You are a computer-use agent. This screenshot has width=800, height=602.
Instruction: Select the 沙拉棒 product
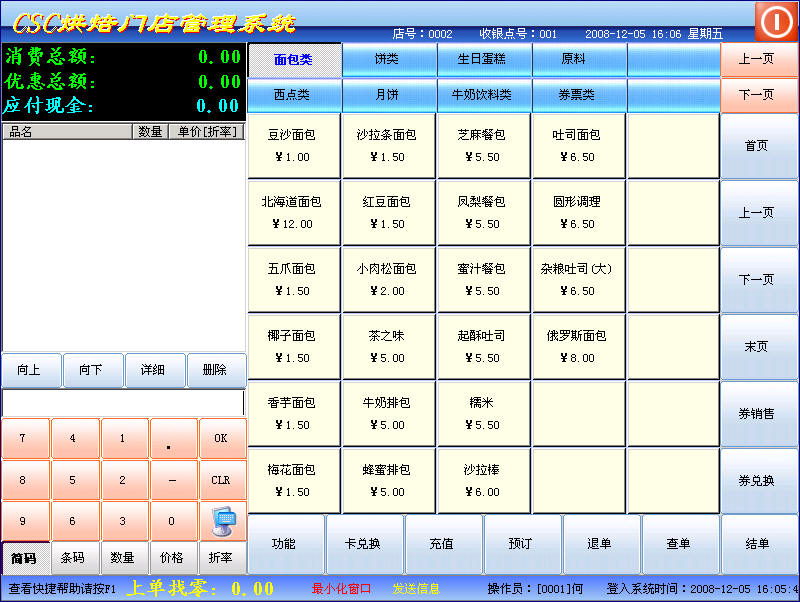[484, 481]
